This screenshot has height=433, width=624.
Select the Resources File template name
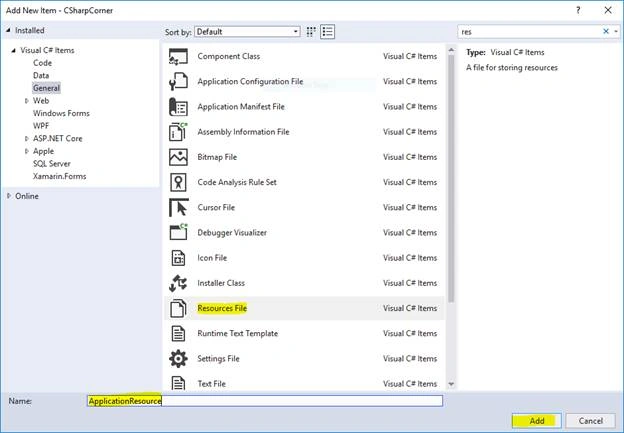222,308
